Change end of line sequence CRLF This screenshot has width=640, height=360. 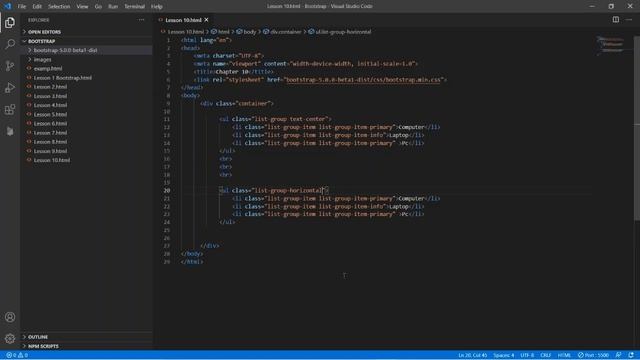pyautogui.click(x=546, y=355)
